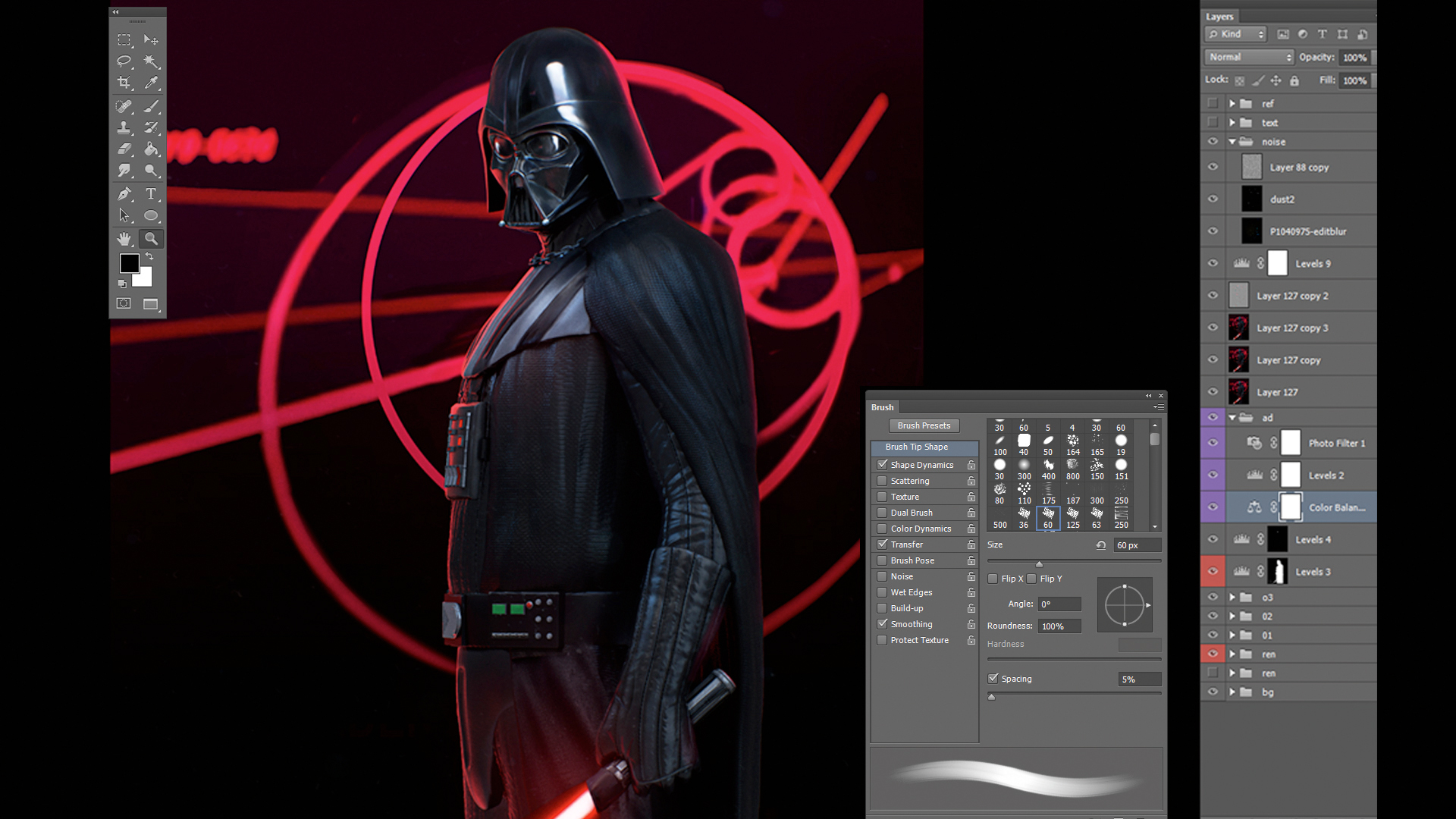
Task: Select the Smudge tool
Action: pos(124,171)
